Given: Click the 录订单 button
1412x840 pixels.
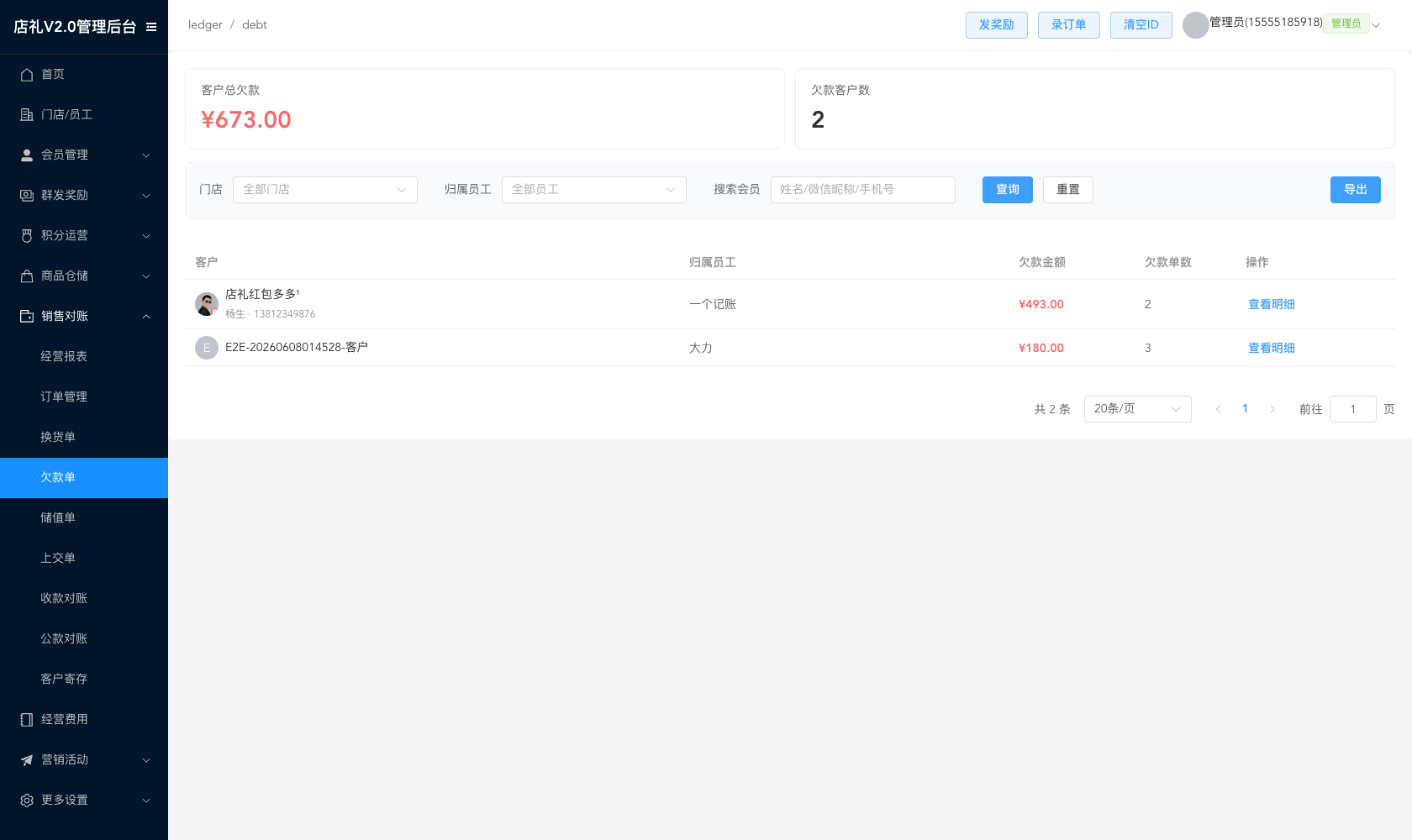Looking at the screenshot, I should [1069, 25].
